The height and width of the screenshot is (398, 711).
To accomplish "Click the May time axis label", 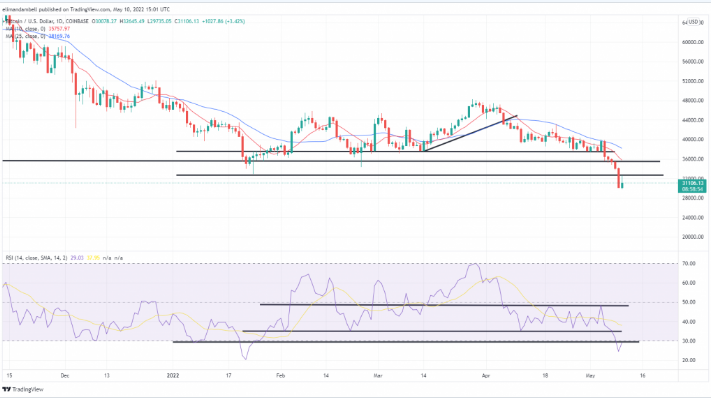I will [590, 375].
